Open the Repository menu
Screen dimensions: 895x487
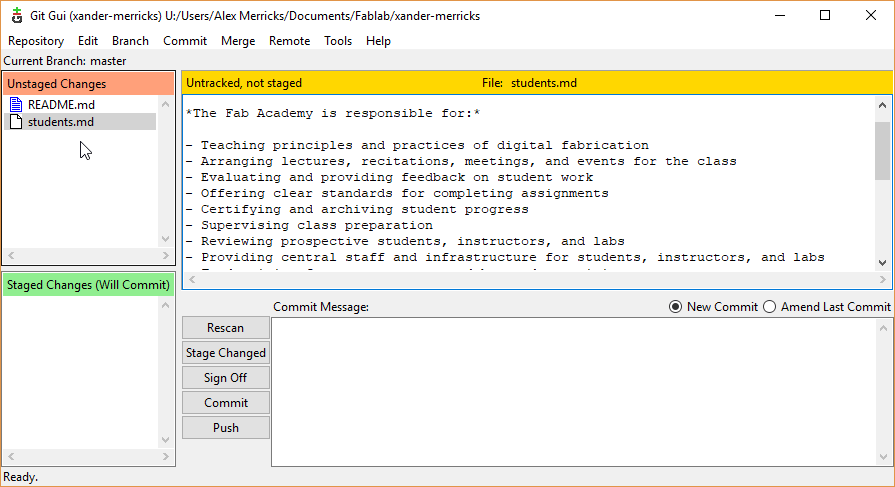[x=36, y=41]
